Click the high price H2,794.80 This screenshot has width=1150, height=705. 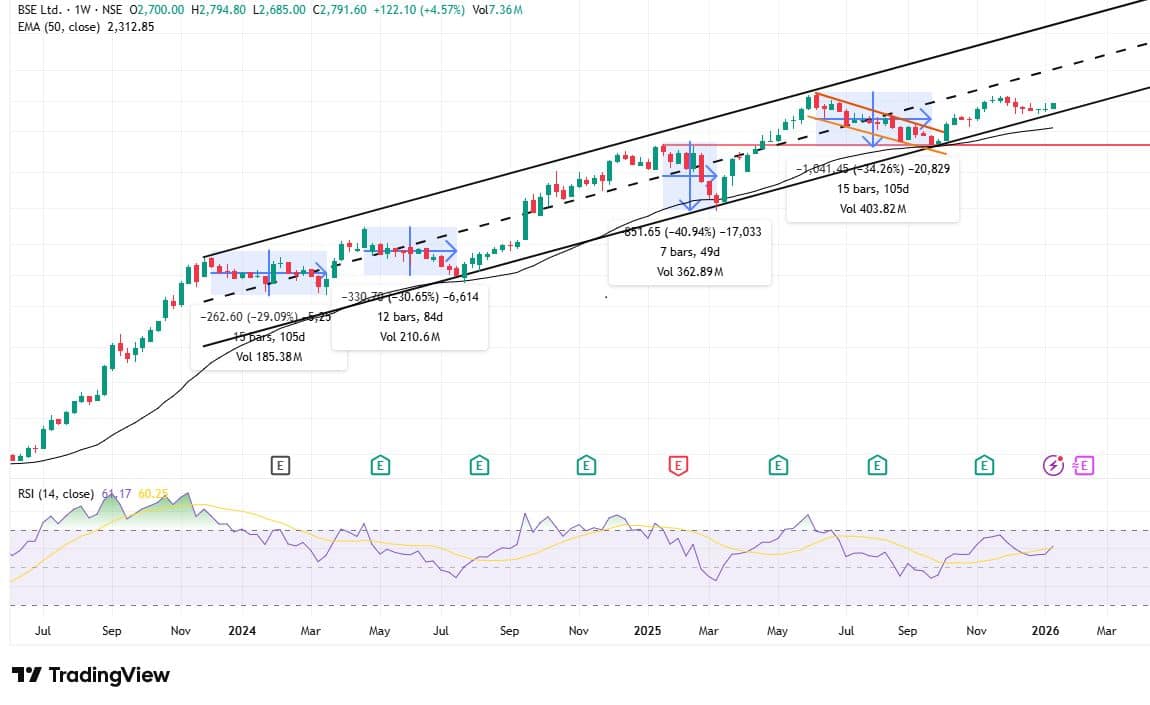coord(218,10)
